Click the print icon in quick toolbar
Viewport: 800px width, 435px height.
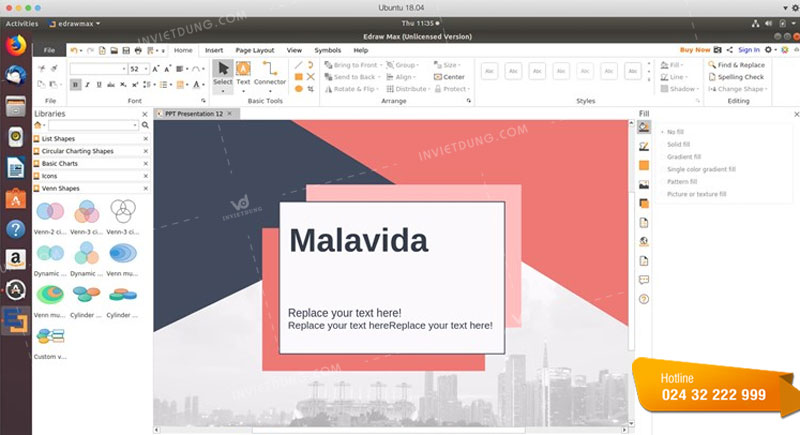pos(138,50)
